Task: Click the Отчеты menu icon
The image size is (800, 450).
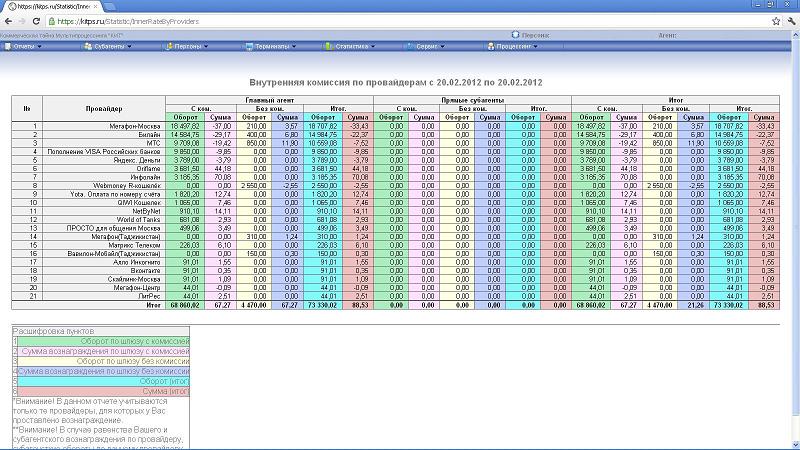Action: tap(8, 46)
